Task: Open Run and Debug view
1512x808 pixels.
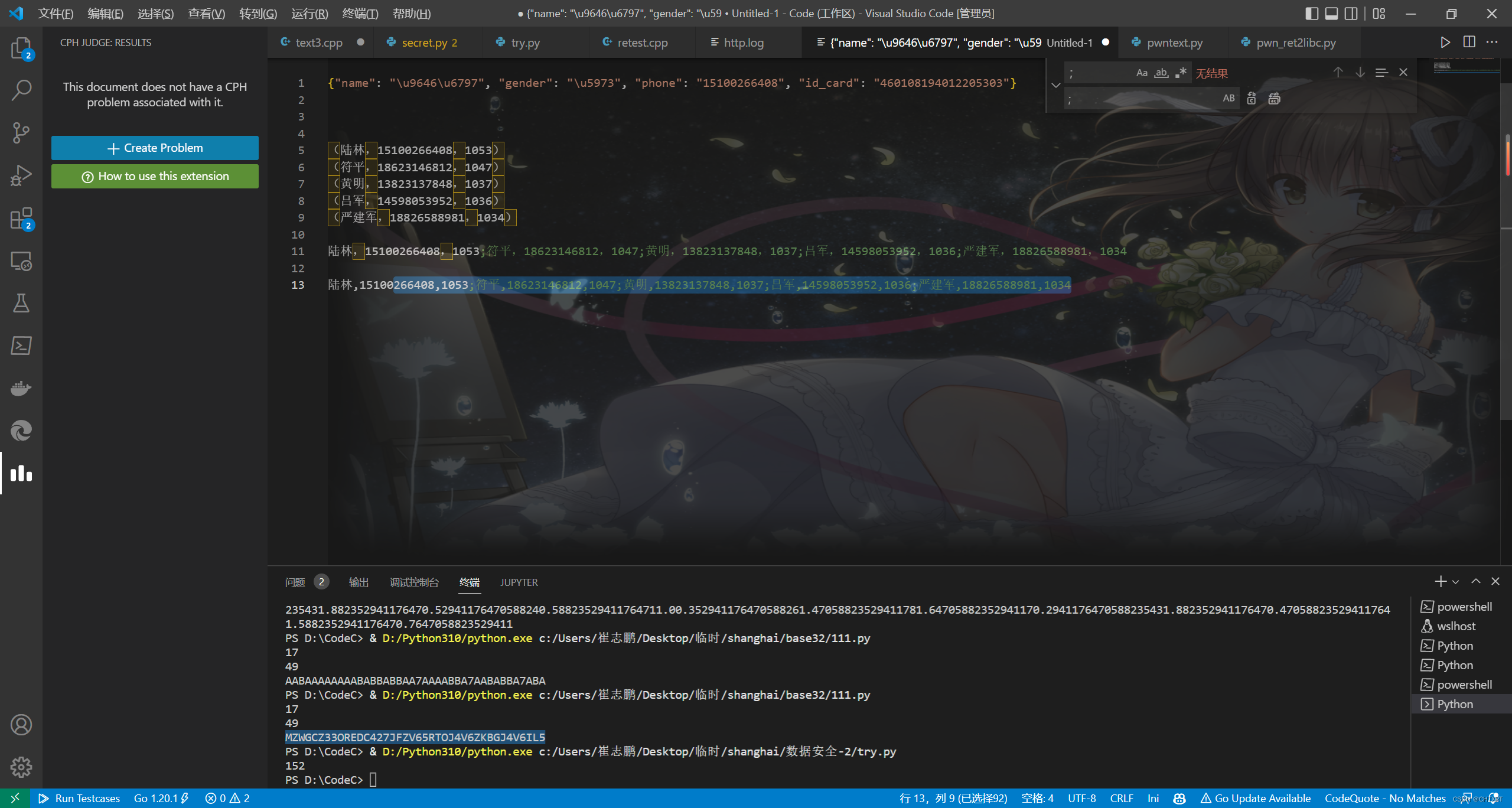Action: tap(21, 175)
